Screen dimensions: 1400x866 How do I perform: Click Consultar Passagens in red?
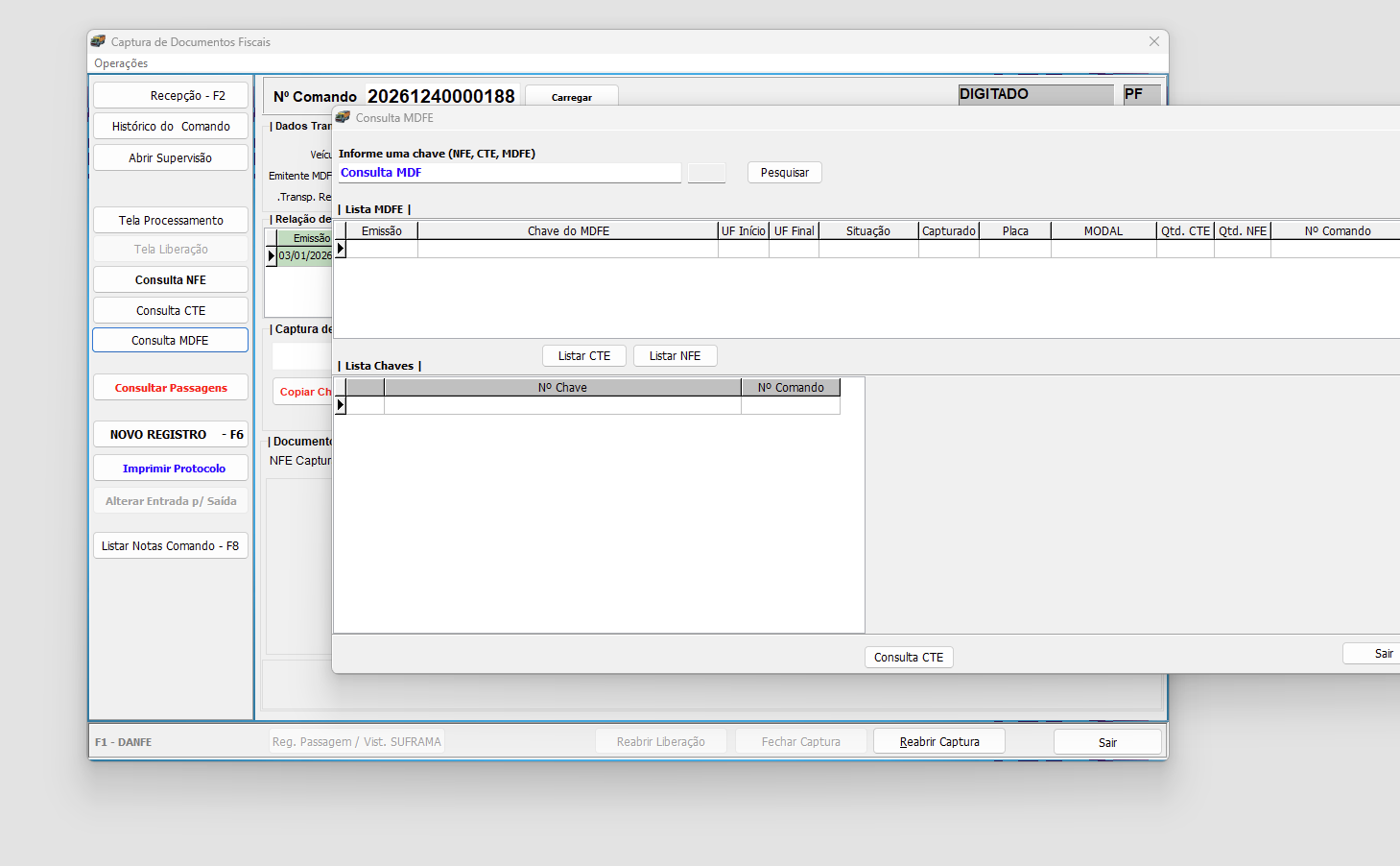tap(170, 388)
